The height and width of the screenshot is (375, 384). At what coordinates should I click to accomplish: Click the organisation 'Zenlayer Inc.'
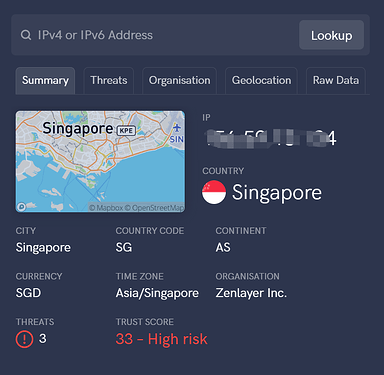[x=251, y=293]
